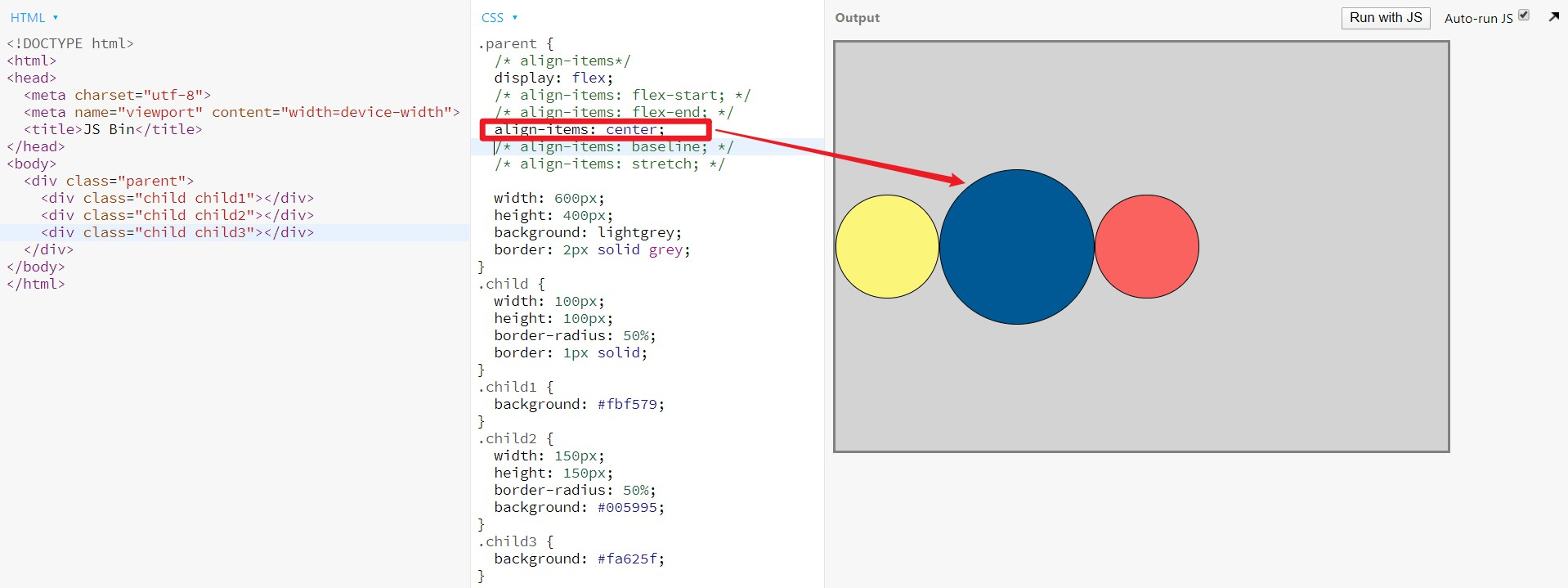The image size is (1568, 588).
Task: Click the red circle in the output
Action: pos(1147,246)
